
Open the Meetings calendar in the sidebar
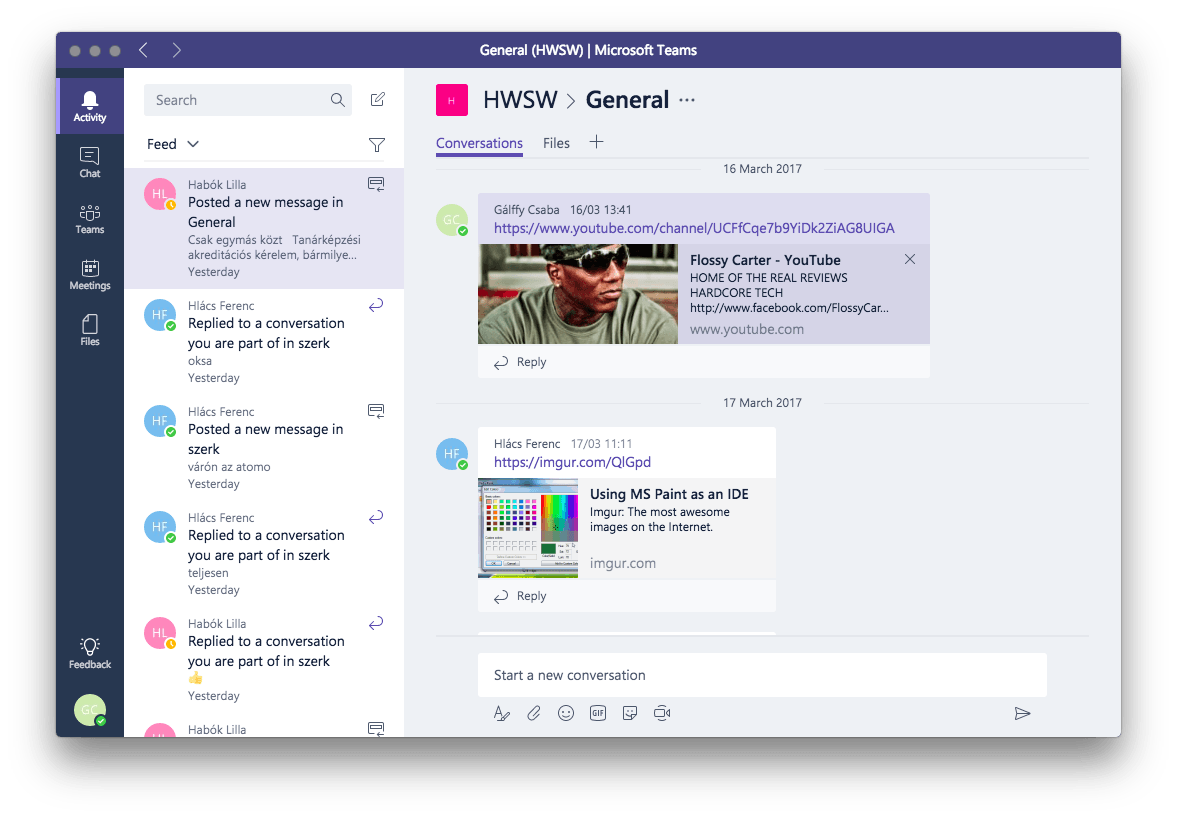click(x=90, y=275)
